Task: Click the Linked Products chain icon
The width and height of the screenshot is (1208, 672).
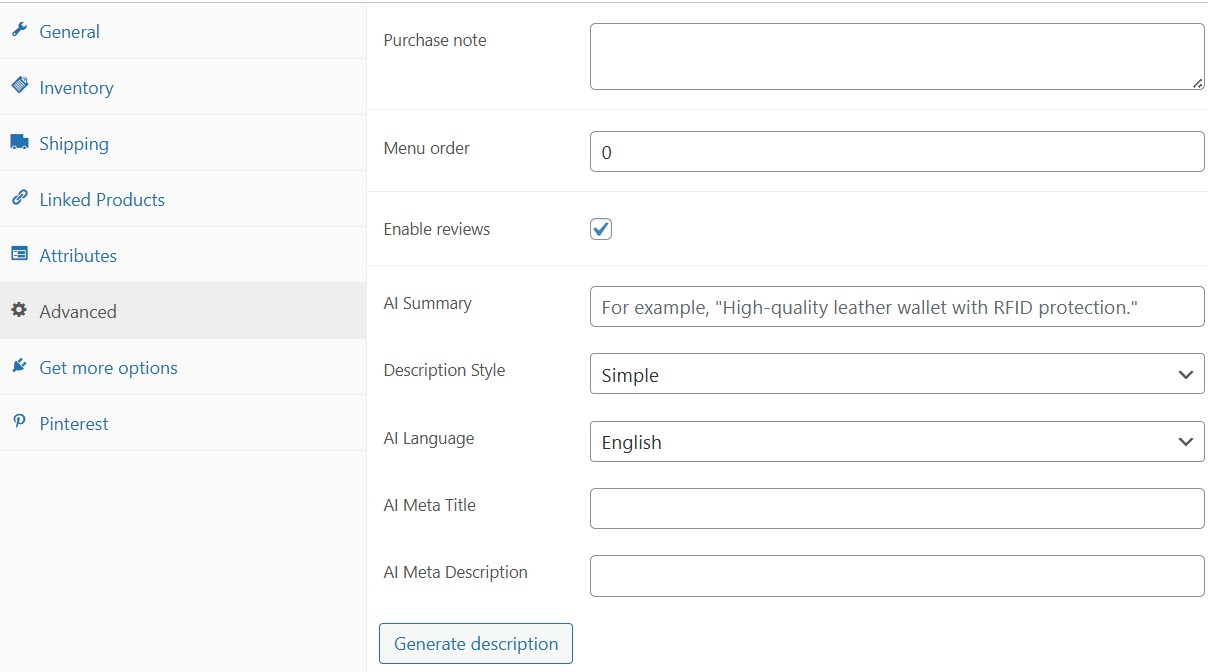Action: click(x=19, y=198)
